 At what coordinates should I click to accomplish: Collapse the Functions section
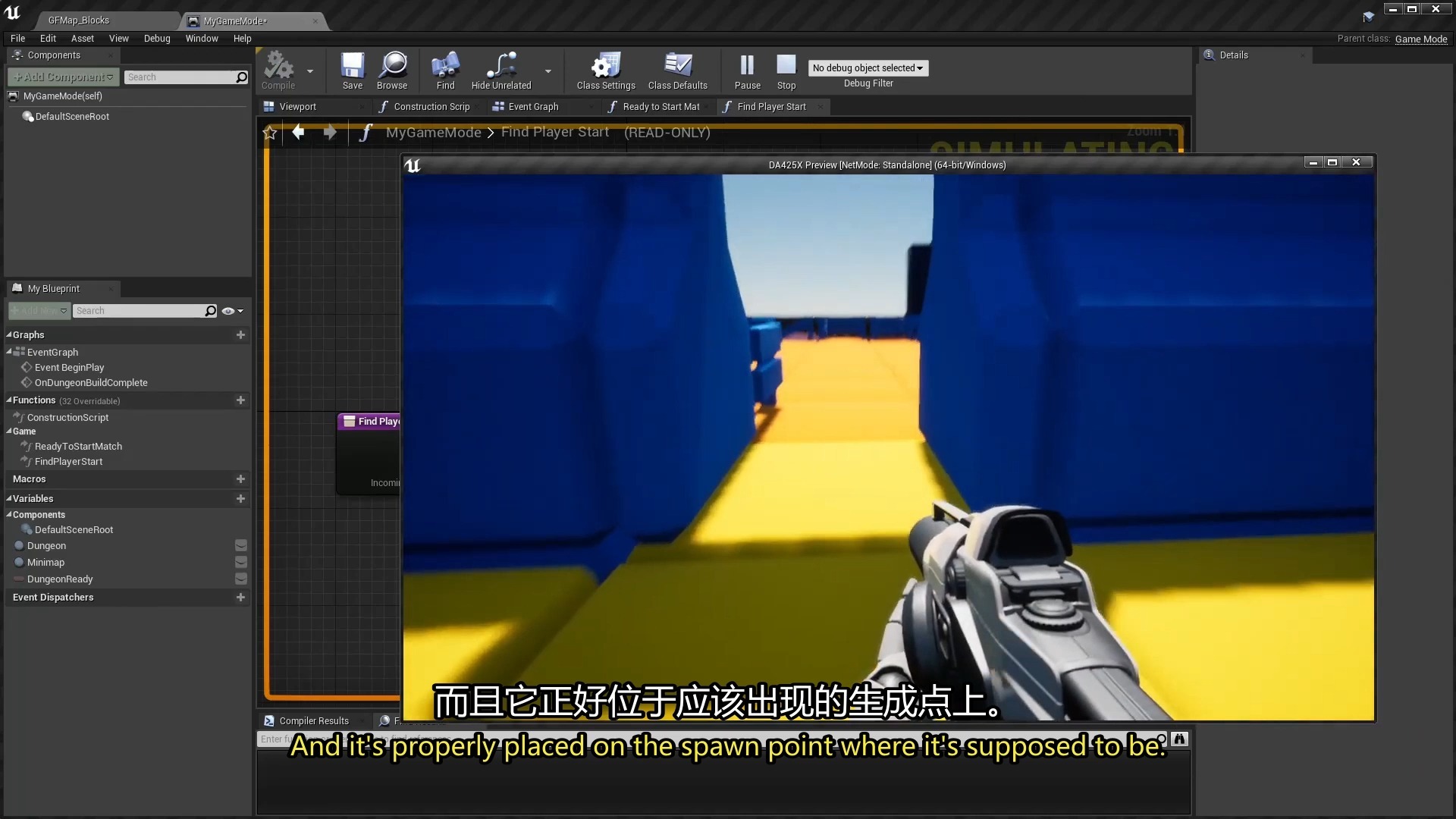(9, 400)
